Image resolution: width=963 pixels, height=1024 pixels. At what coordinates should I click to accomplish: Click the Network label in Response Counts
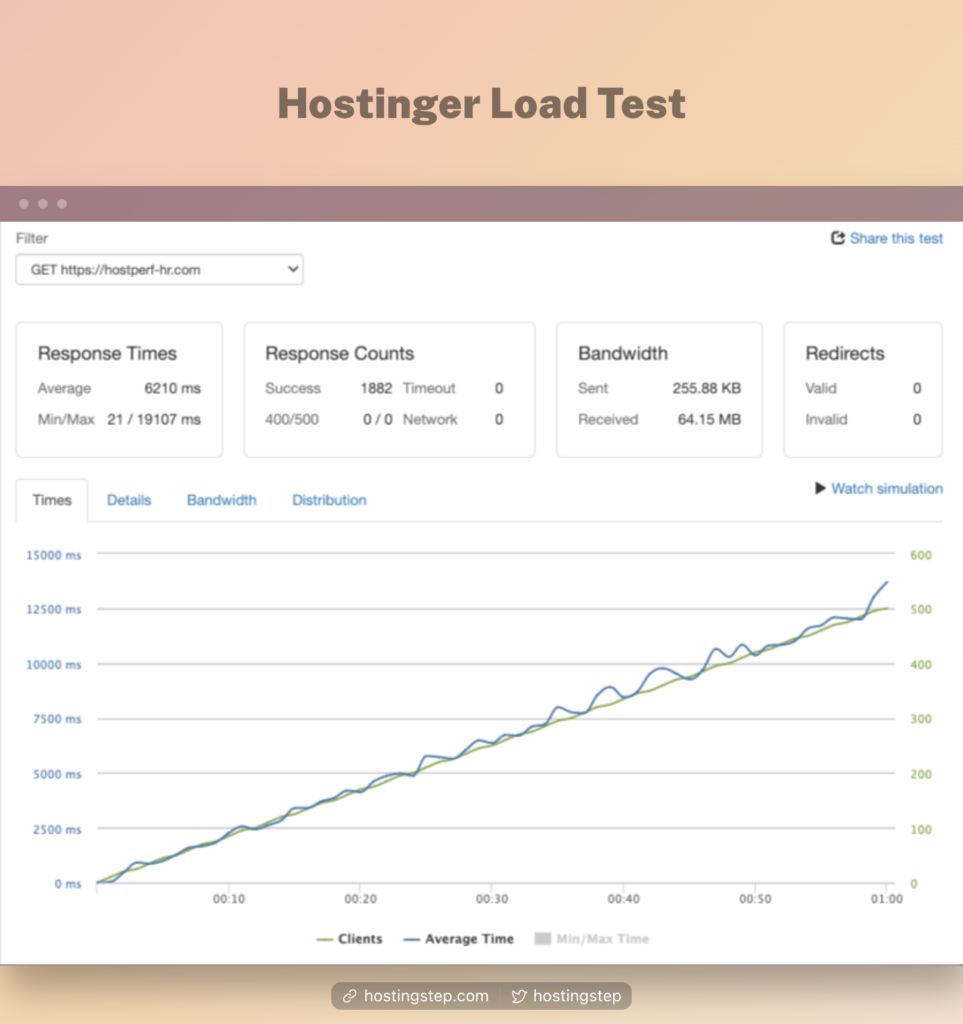click(430, 419)
